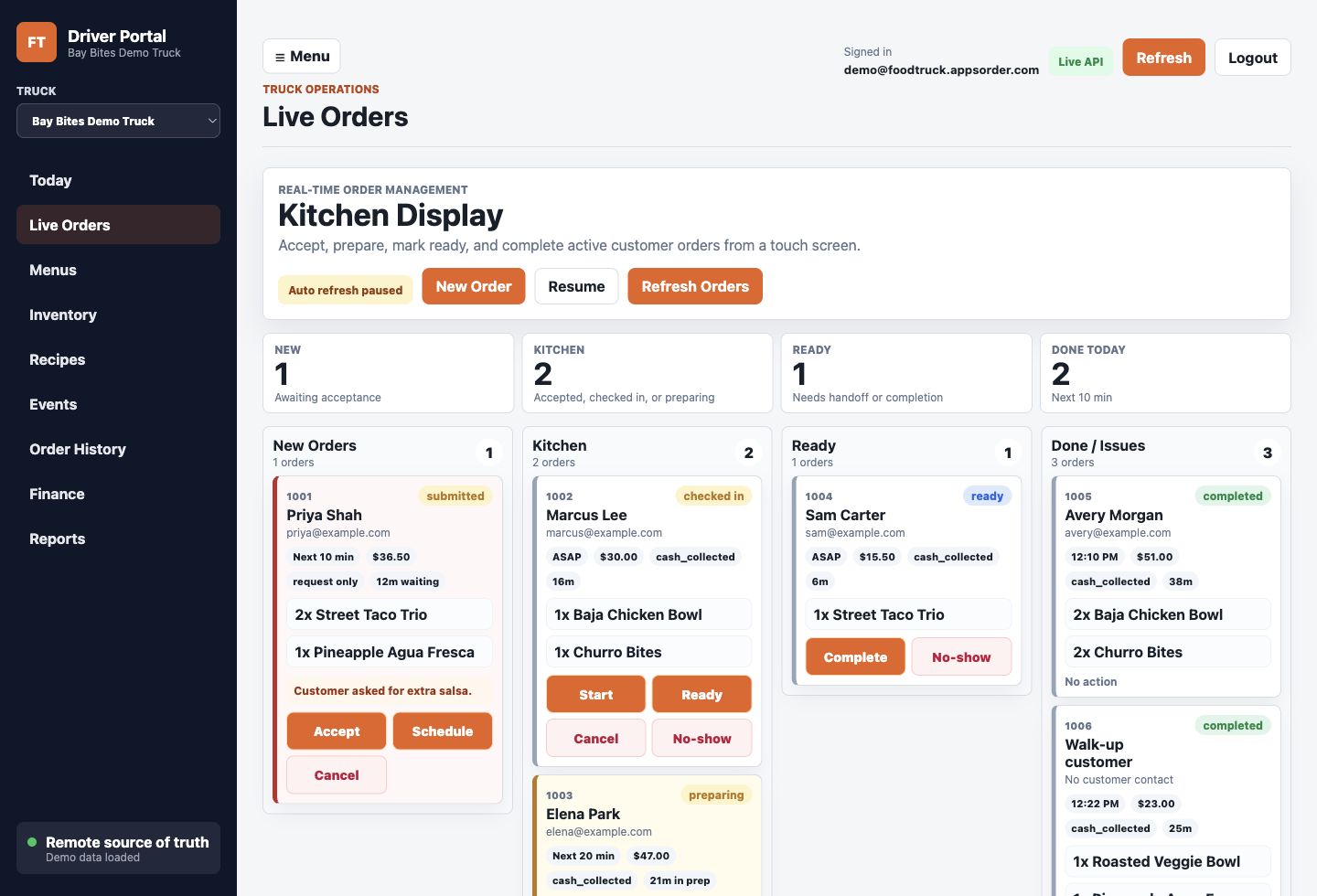Click the preparing status on order 1003

pyautogui.click(x=716, y=795)
